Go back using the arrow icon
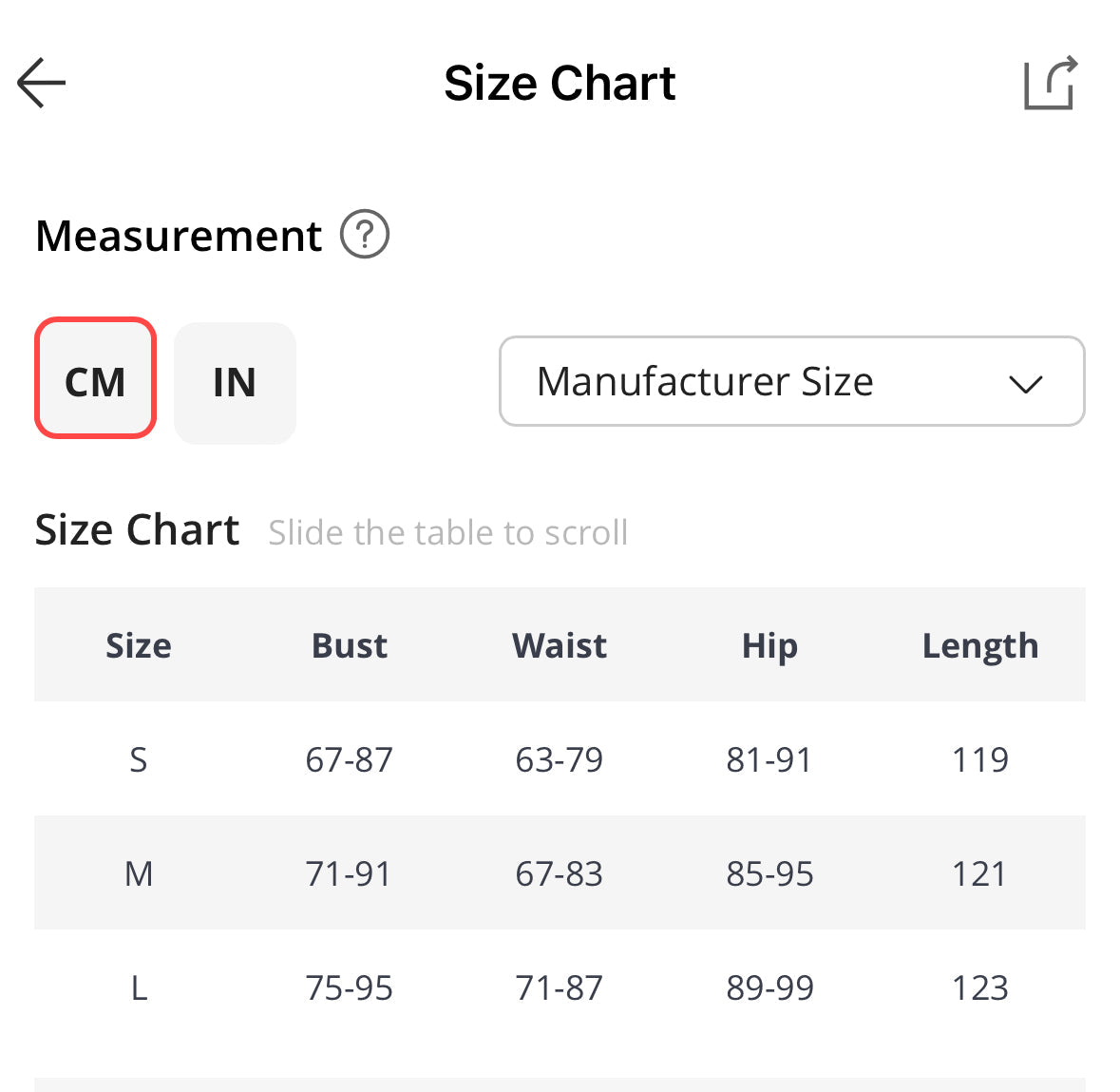 [42, 83]
